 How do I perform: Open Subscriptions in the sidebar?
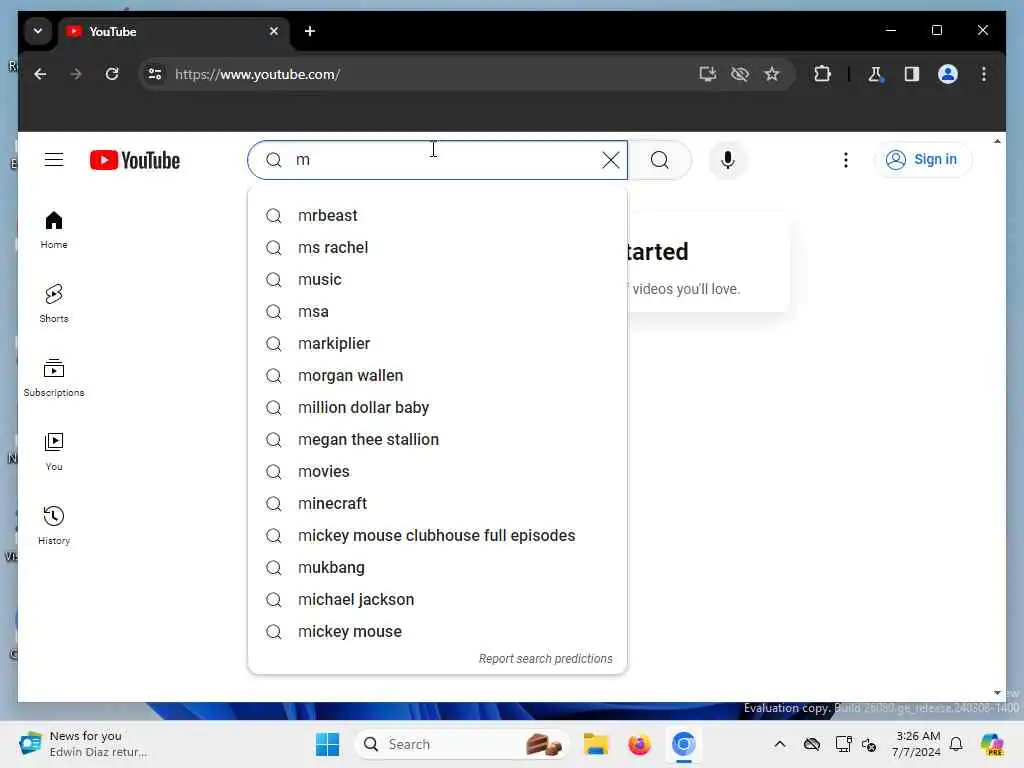click(x=54, y=377)
